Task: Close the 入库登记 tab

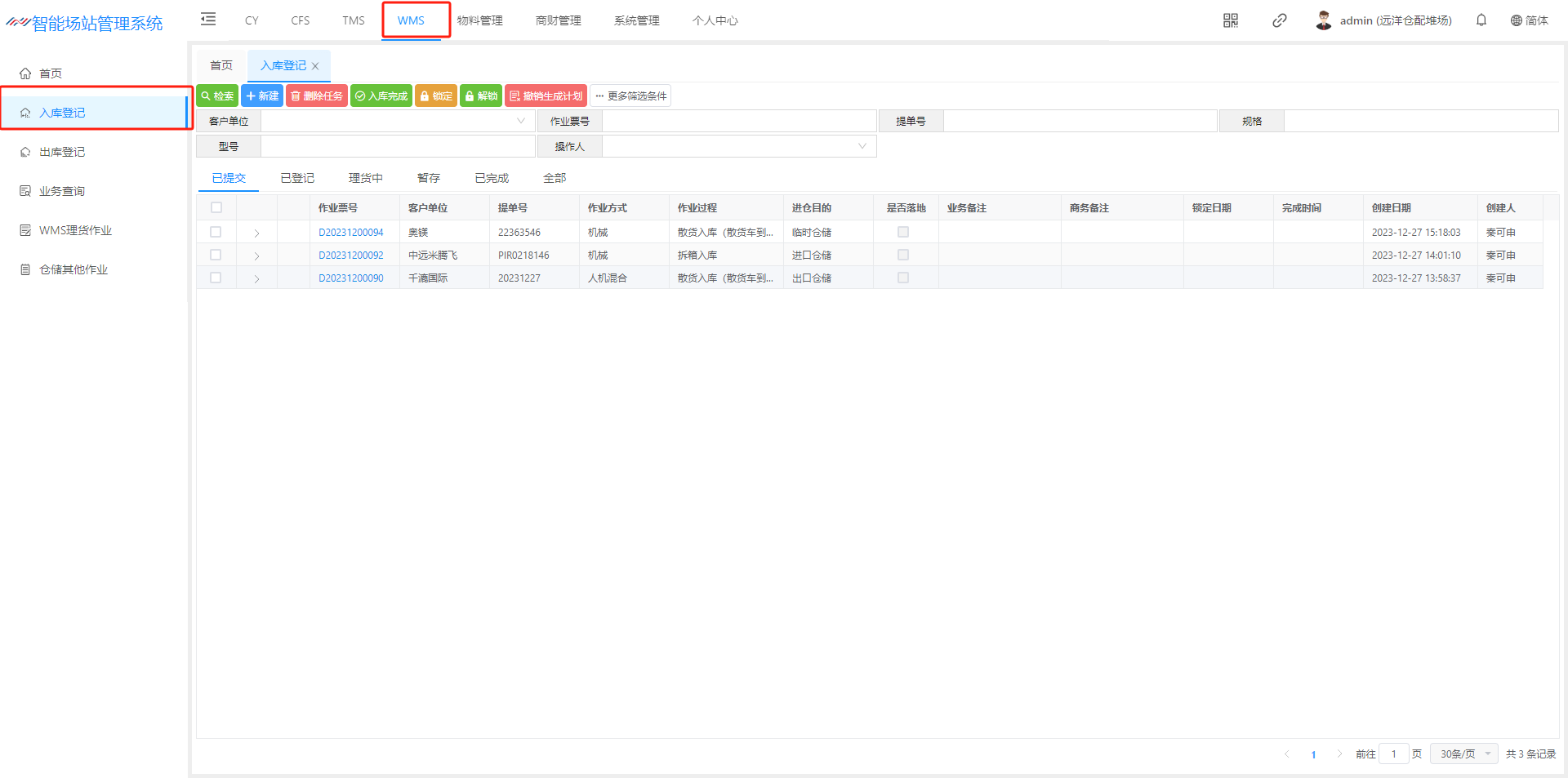Action: pyautogui.click(x=315, y=66)
